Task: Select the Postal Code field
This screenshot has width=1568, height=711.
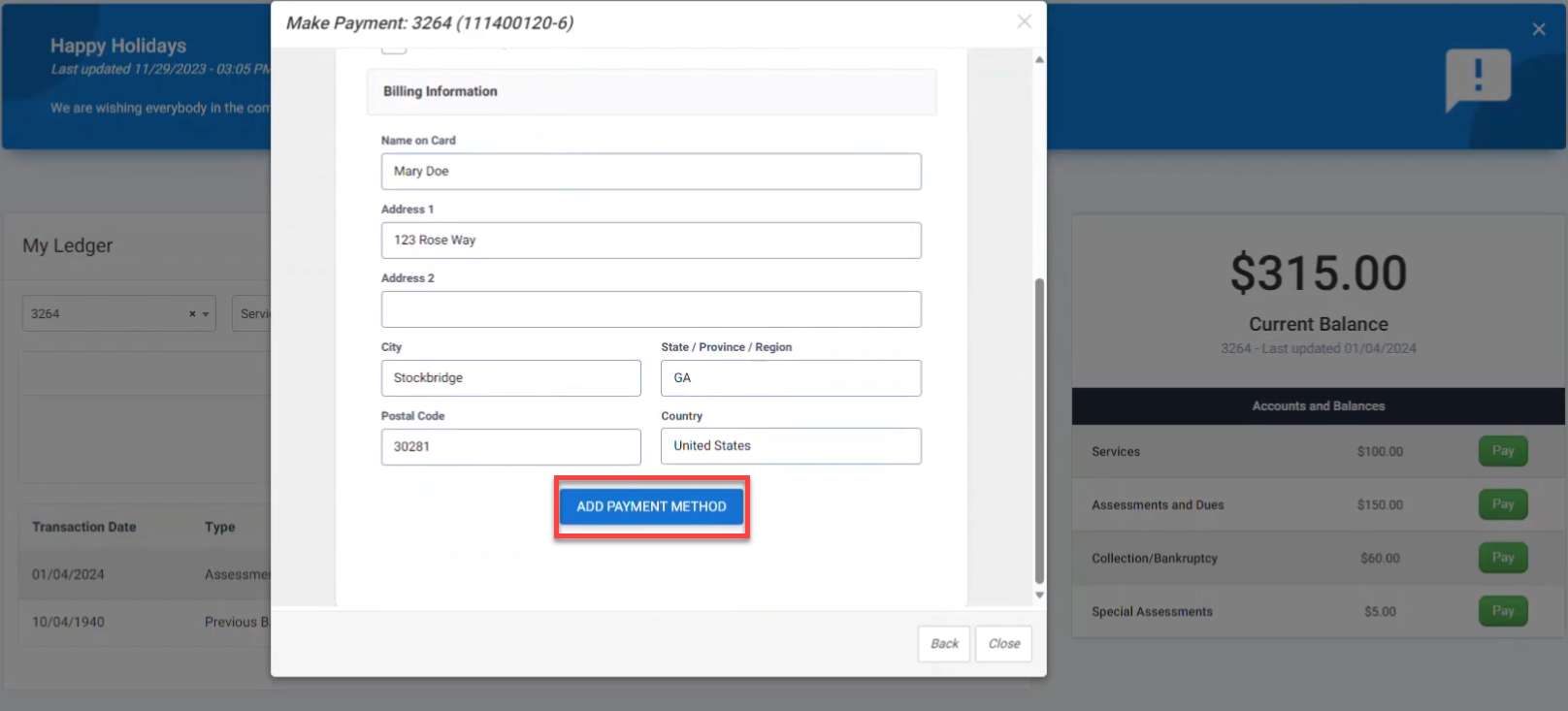Action: coord(511,447)
